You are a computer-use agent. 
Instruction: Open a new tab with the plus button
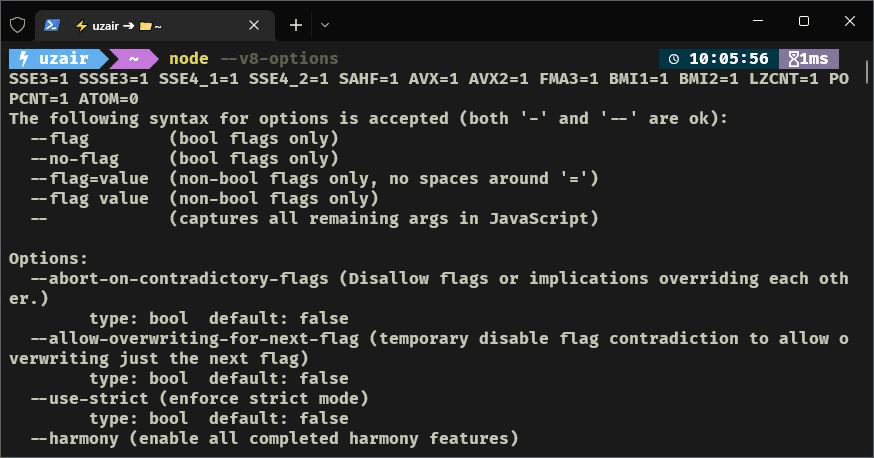(296, 25)
